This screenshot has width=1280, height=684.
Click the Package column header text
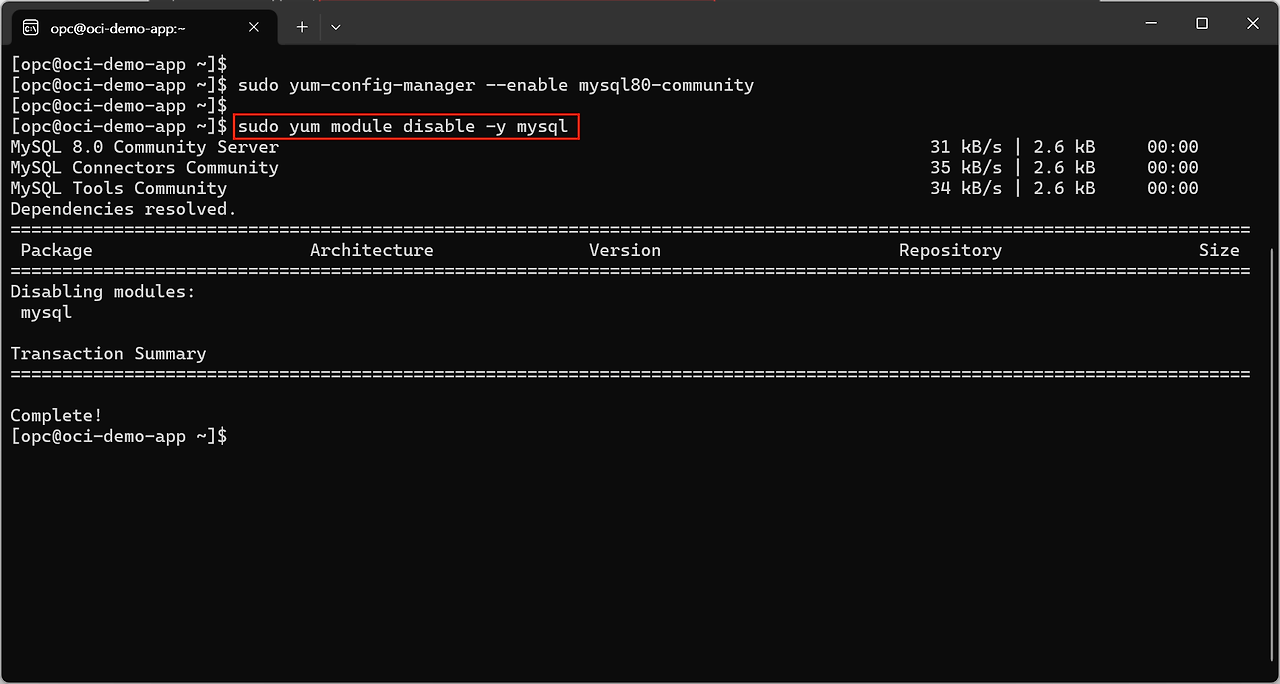point(56,250)
